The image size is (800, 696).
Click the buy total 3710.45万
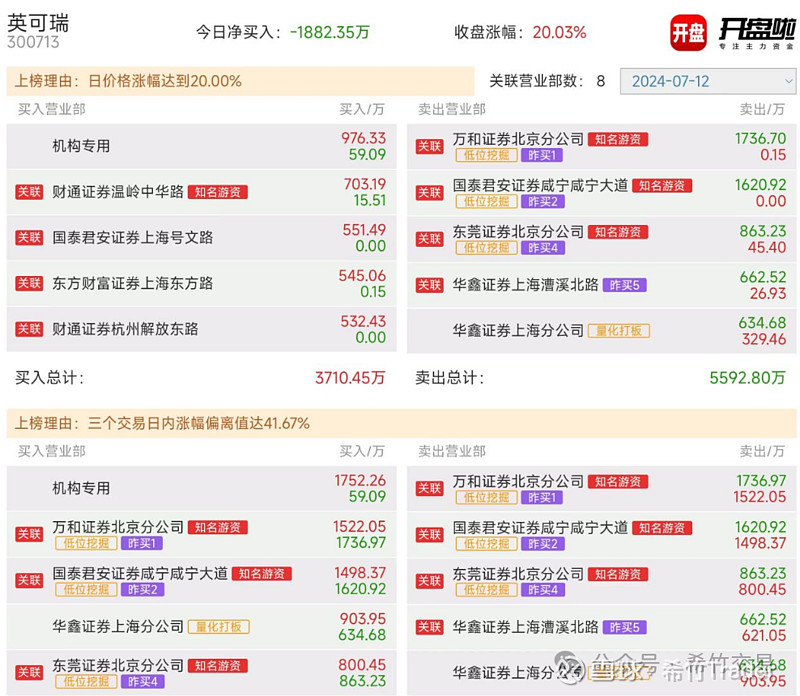pyautogui.click(x=350, y=378)
